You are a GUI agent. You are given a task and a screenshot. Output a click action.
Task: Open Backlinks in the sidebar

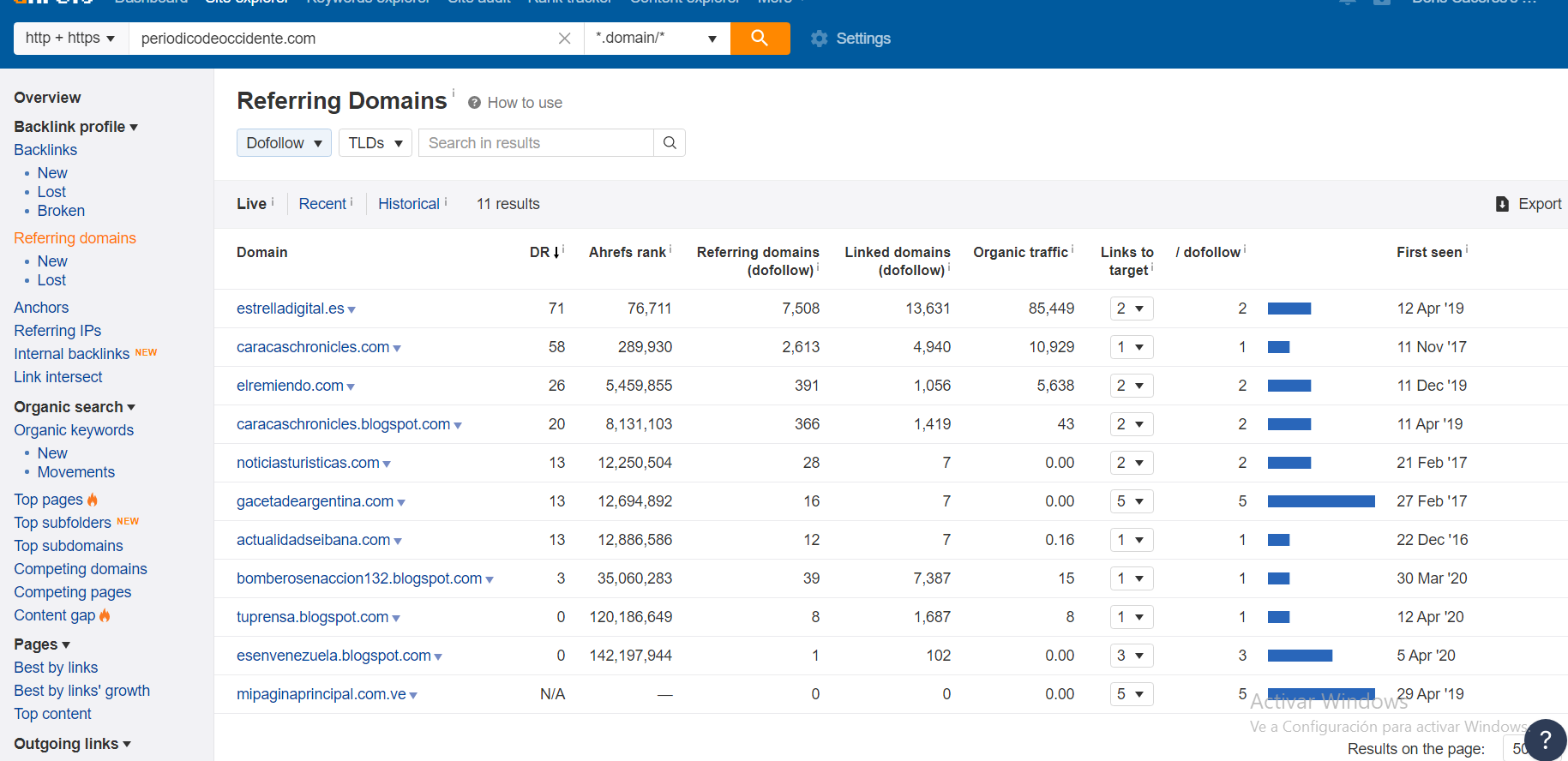(x=45, y=150)
